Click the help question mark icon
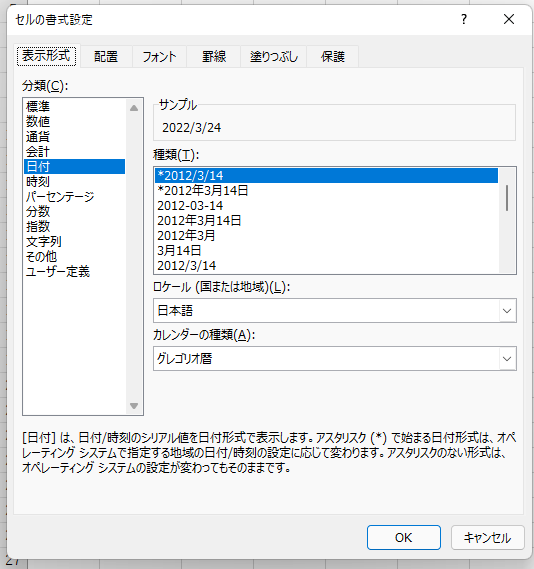The image size is (534, 569). click(464, 19)
